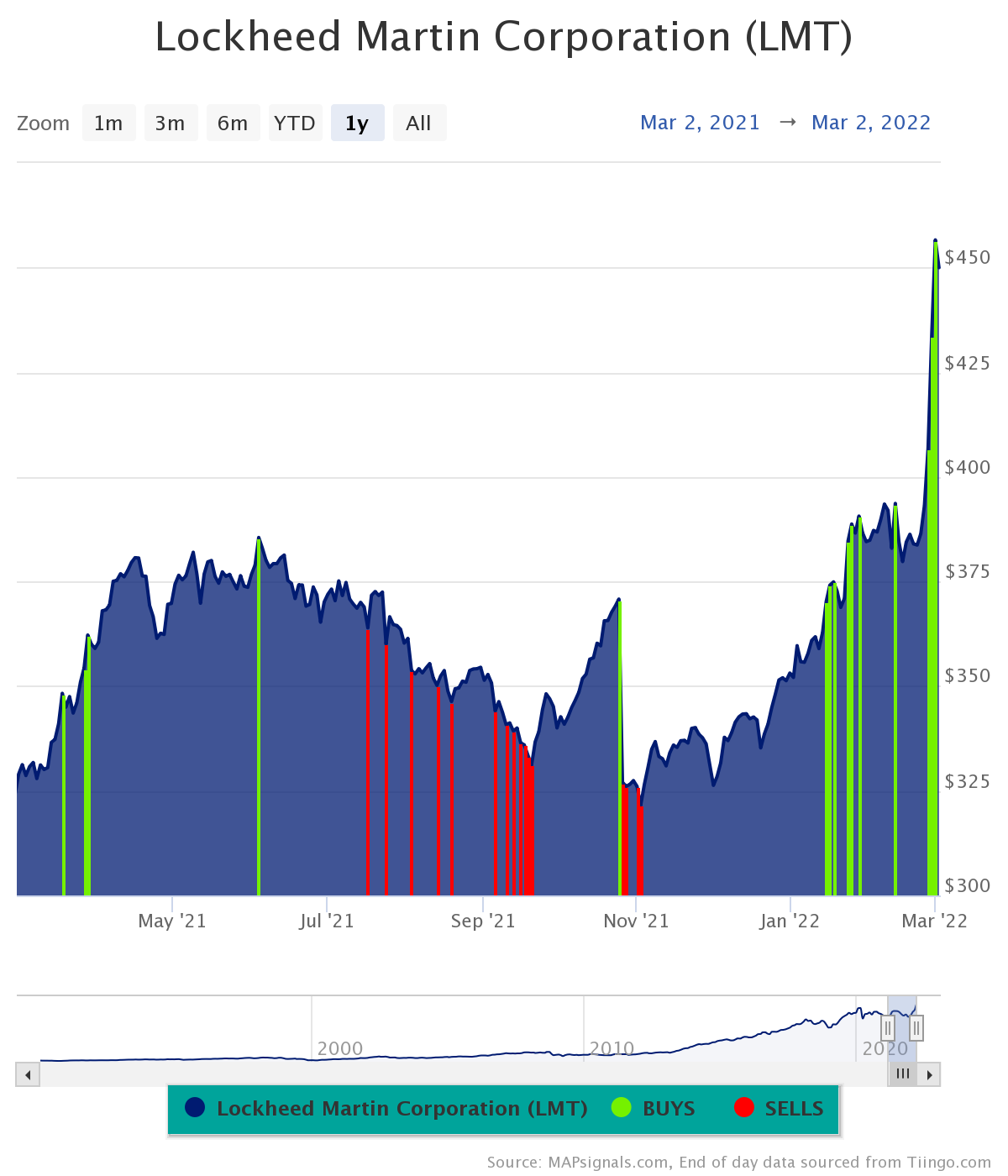This screenshot has width=1008, height=1176.
Task: Click the $375 price axis label
Action: coord(968,571)
